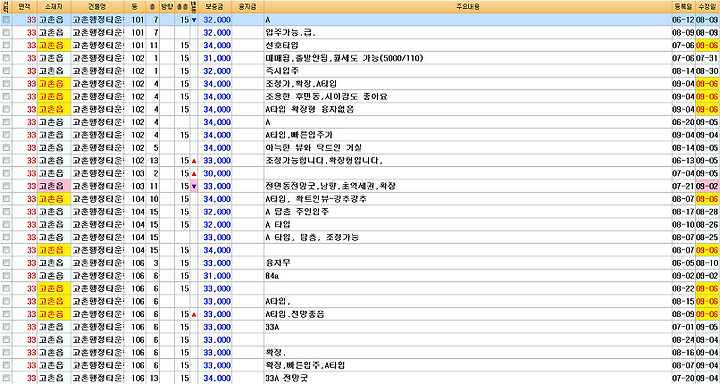Click the 06-05 registration date
The width and height of the screenshot is (720, 384).
pos(683,263)
